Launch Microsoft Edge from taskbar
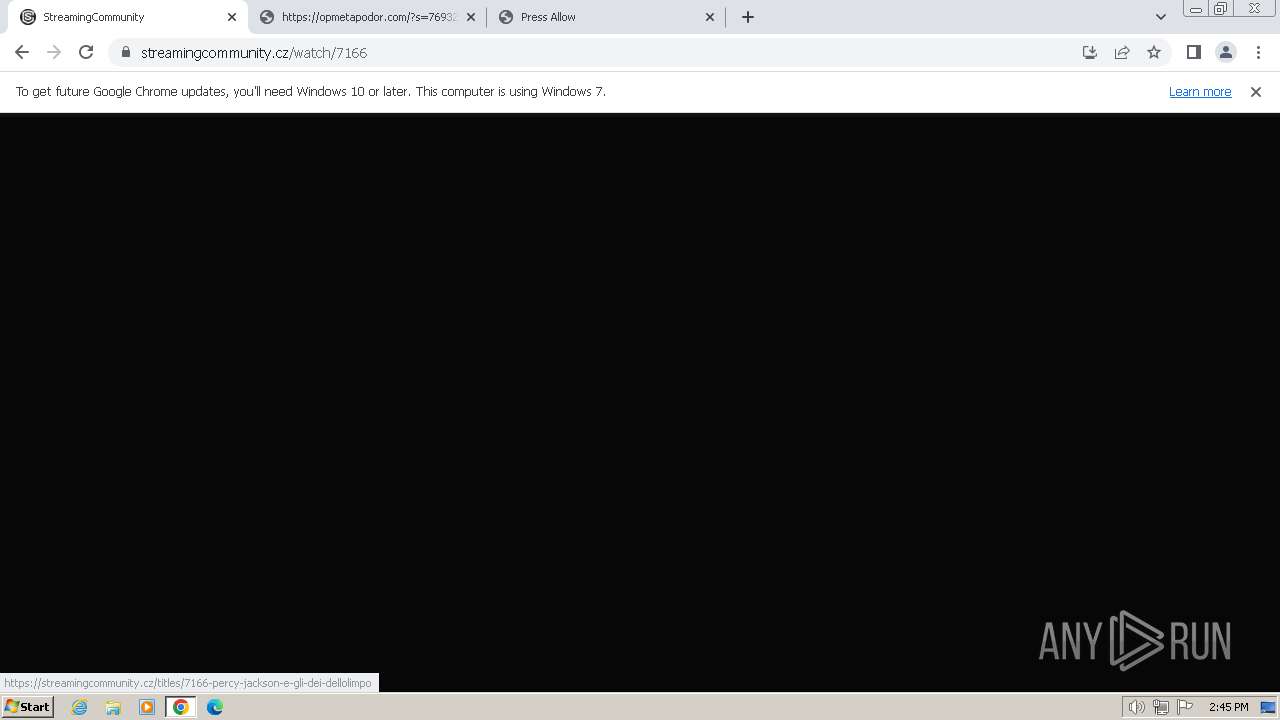 pos(215,707)
